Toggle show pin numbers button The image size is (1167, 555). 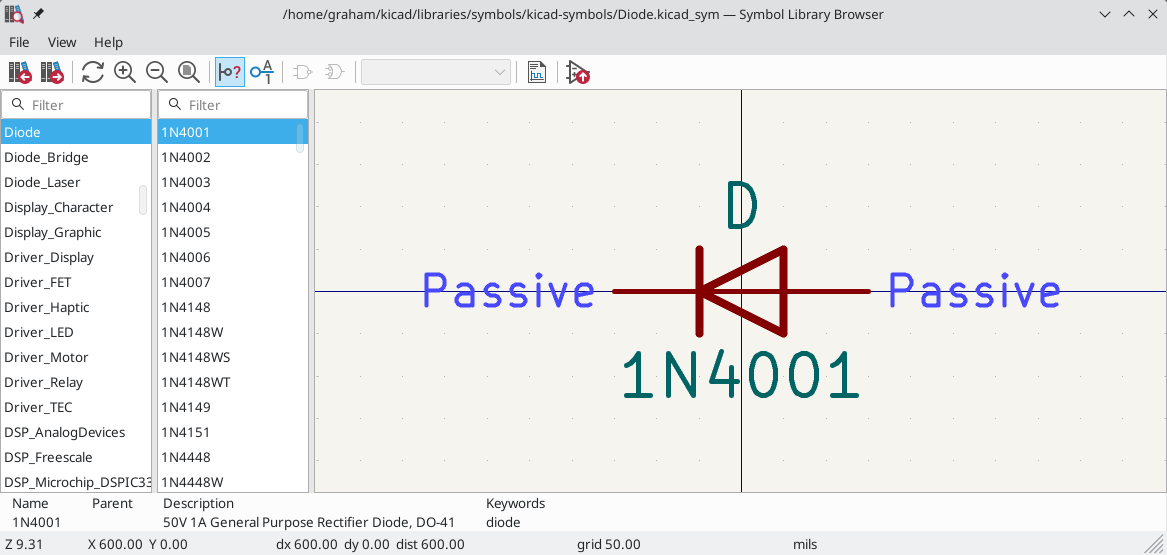point(262,72)
